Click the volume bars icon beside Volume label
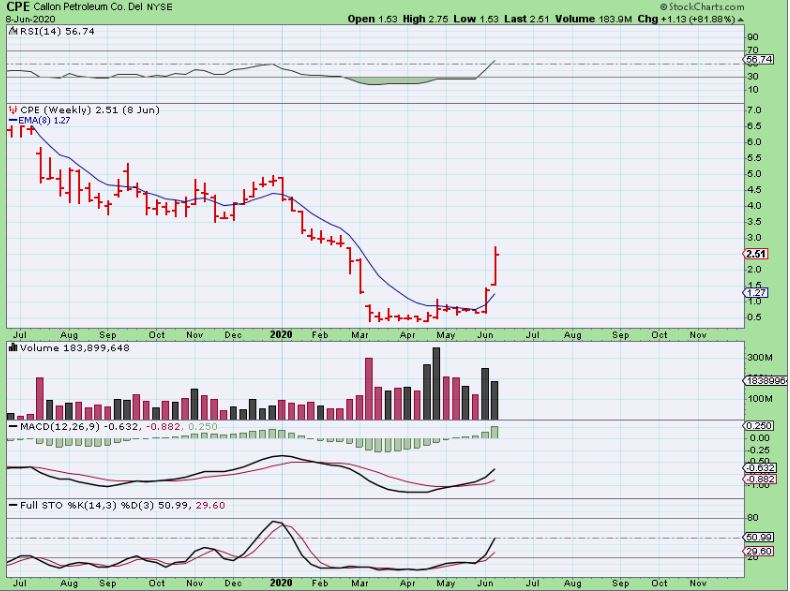The image size is (790, 591). (x=14, y=348)
